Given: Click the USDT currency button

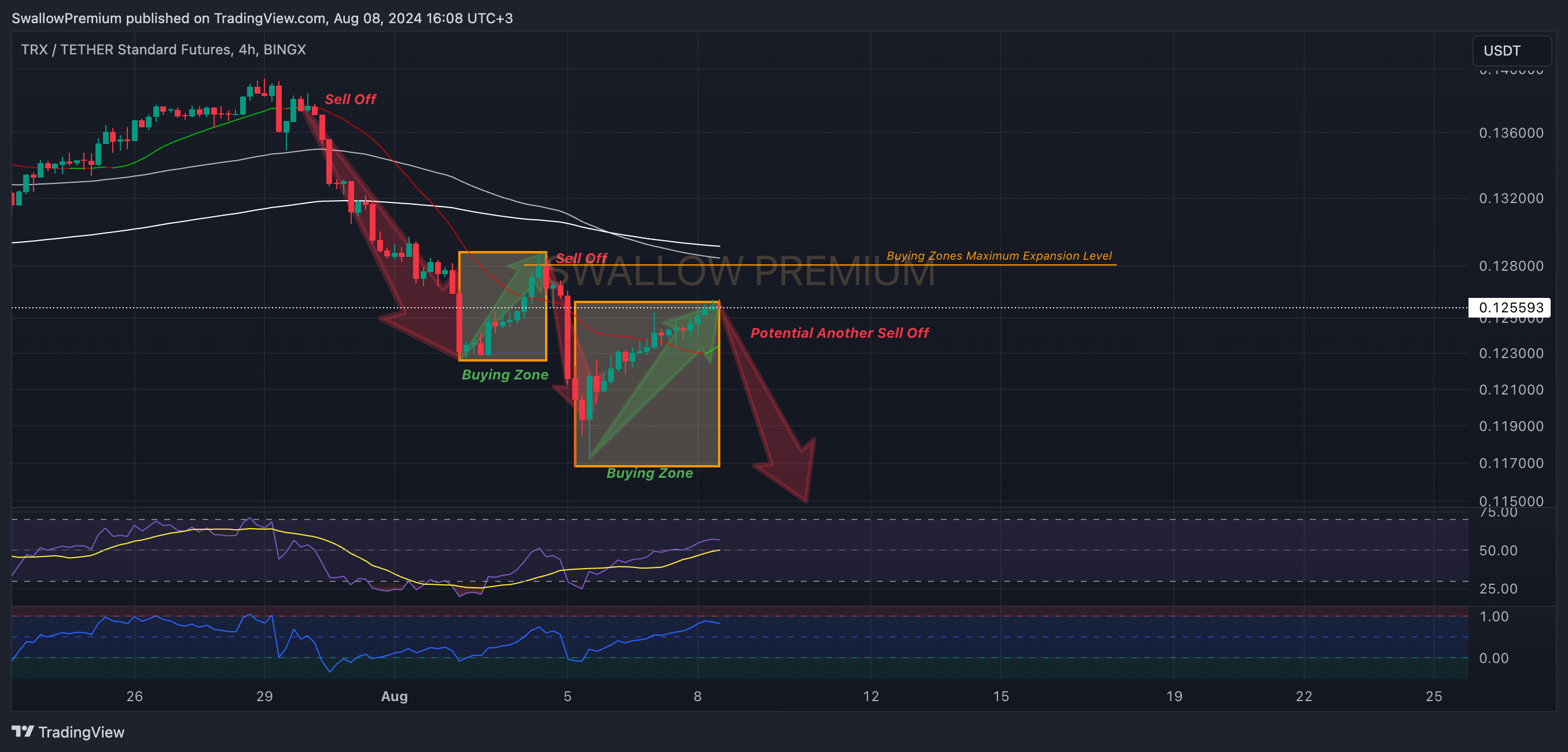Looking at the screenshot, I should [x=1511, y=50].
